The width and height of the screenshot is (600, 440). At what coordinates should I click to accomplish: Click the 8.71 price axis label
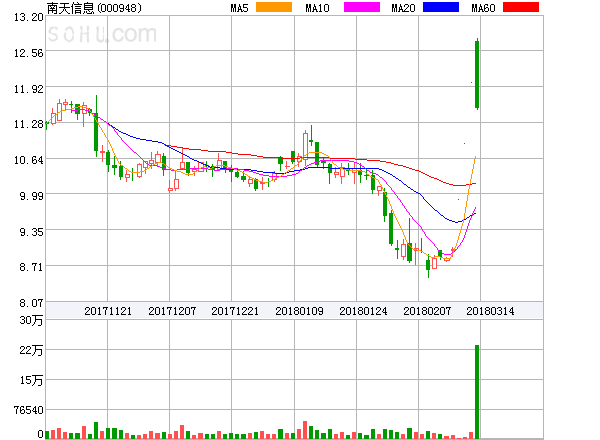click(31, 267)
